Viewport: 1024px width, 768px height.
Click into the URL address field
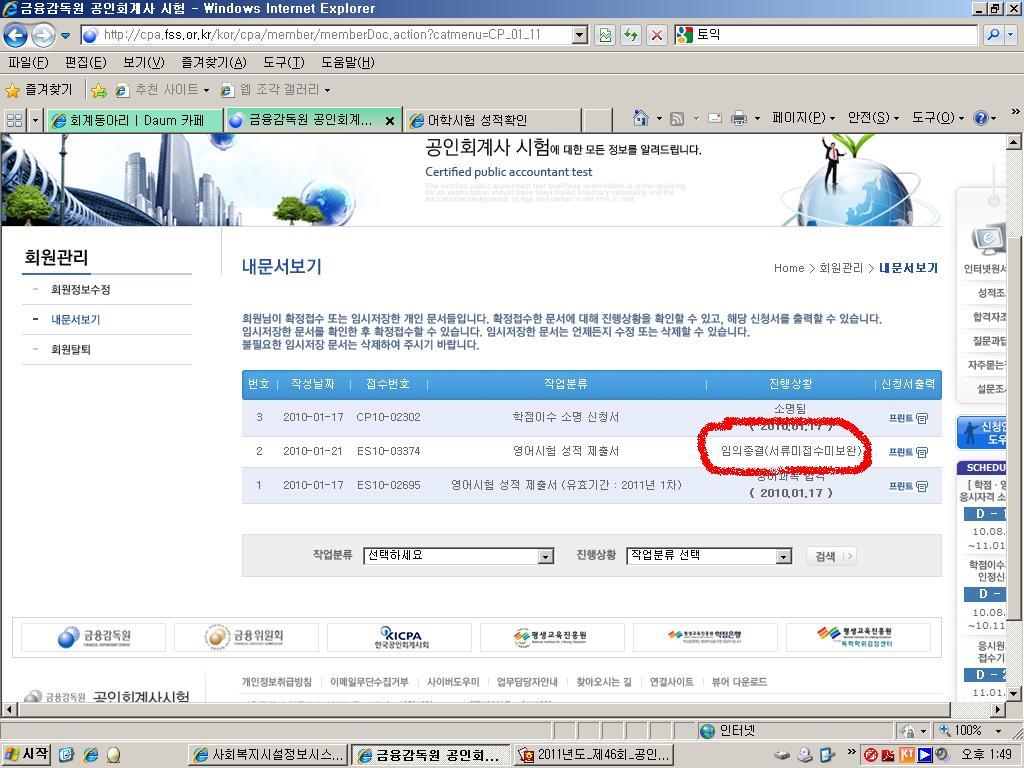[327, 35]
